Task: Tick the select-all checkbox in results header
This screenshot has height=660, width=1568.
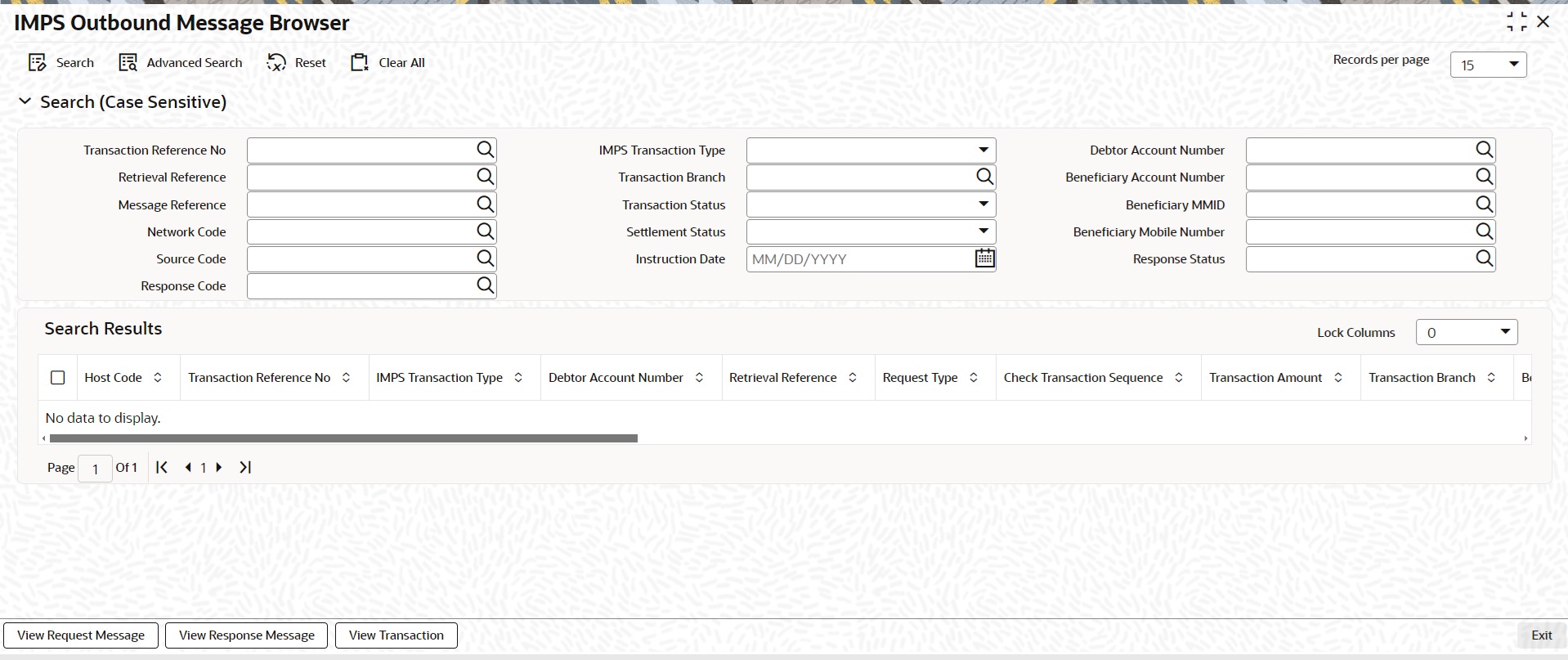Action: pos(57,378)
